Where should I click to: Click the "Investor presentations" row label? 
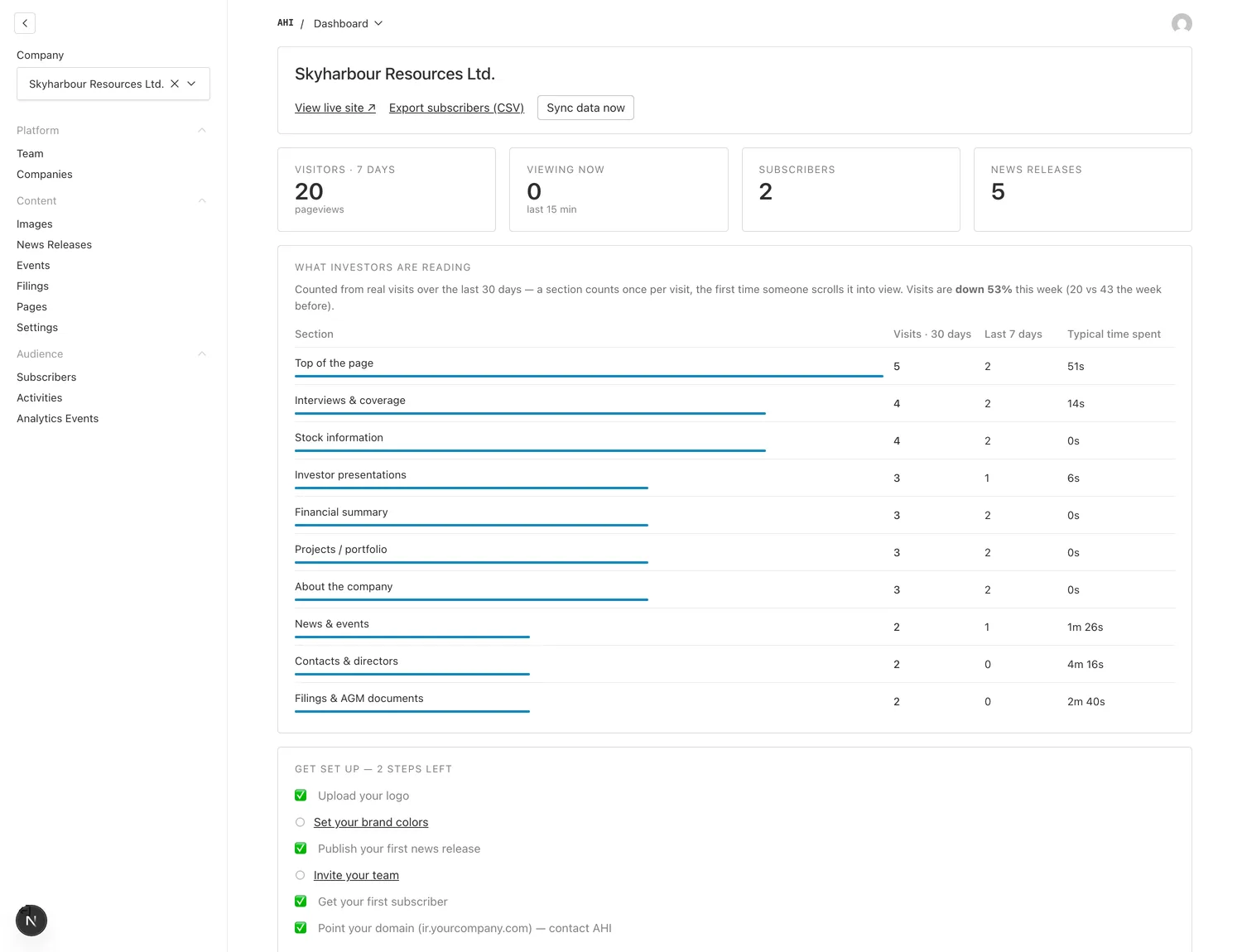(x=350, y=475)
